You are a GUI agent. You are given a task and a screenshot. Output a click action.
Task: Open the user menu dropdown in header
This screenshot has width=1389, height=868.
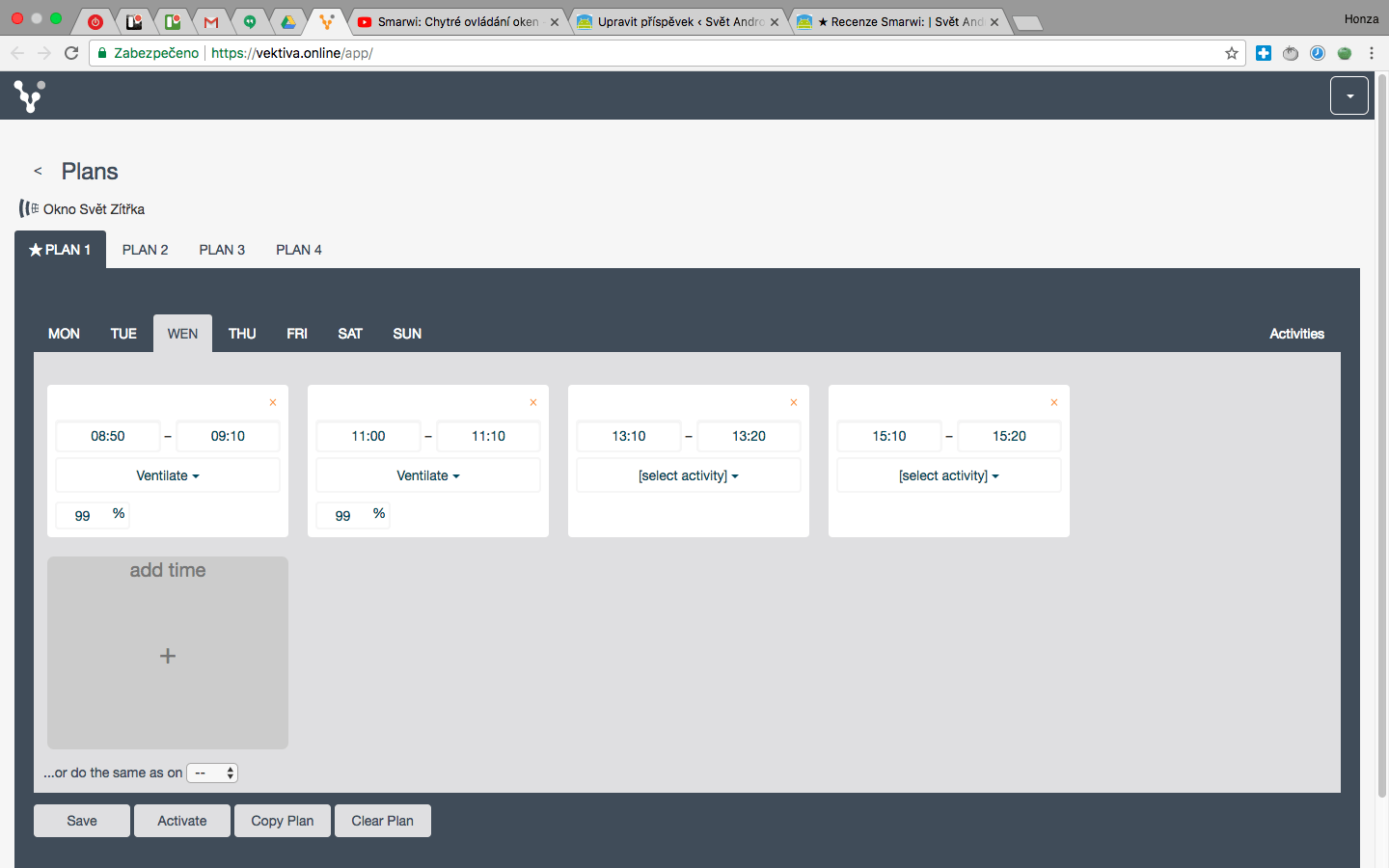[1349, 95]
